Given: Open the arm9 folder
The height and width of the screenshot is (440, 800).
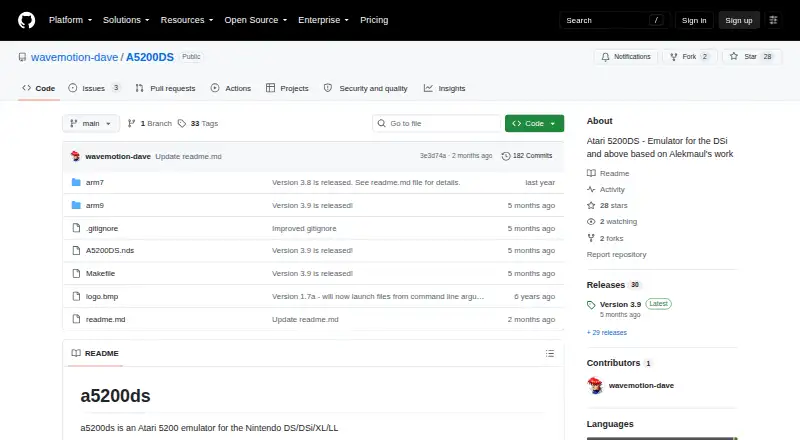Looking at the screenshot, I should coord(95,205).
